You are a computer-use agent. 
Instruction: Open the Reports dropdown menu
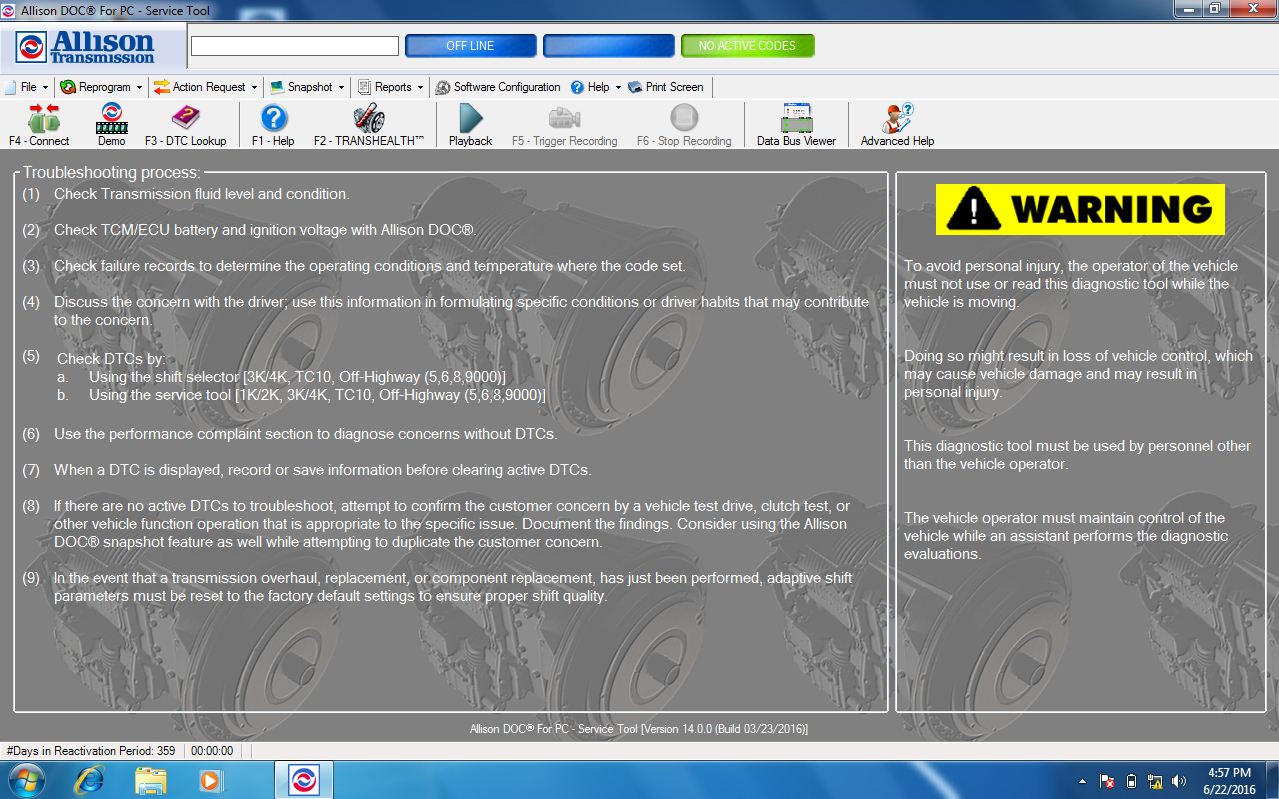pos(390,87)
